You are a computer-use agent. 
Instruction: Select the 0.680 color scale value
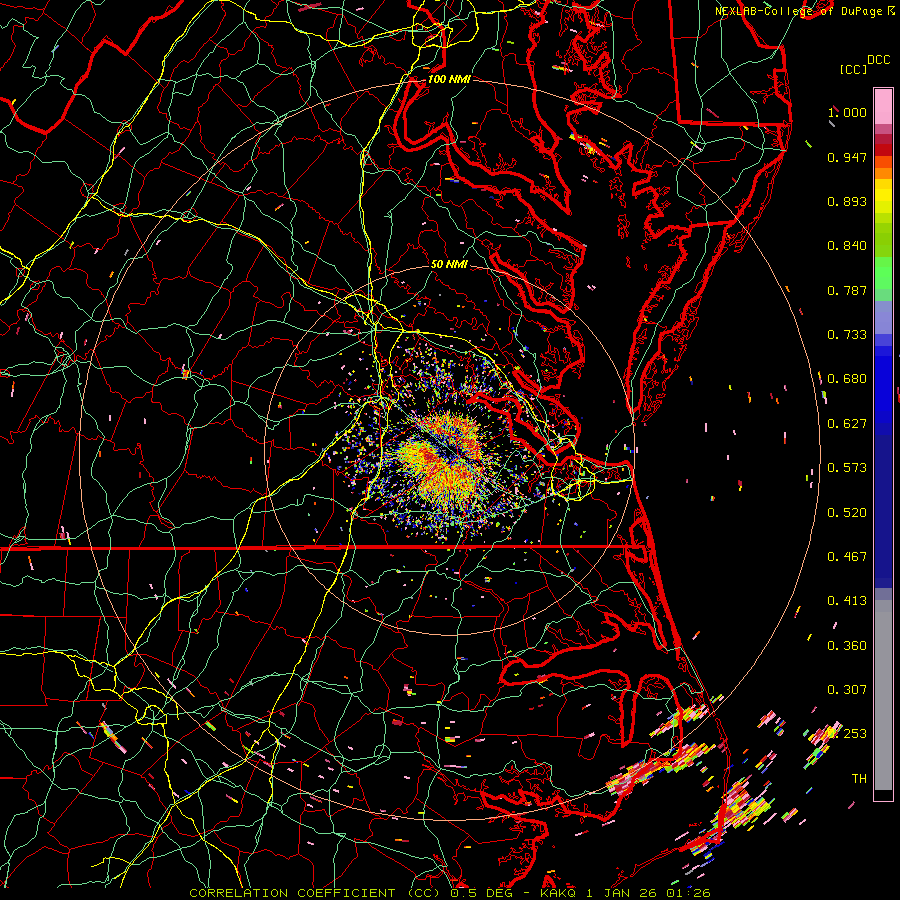[847, 379]
